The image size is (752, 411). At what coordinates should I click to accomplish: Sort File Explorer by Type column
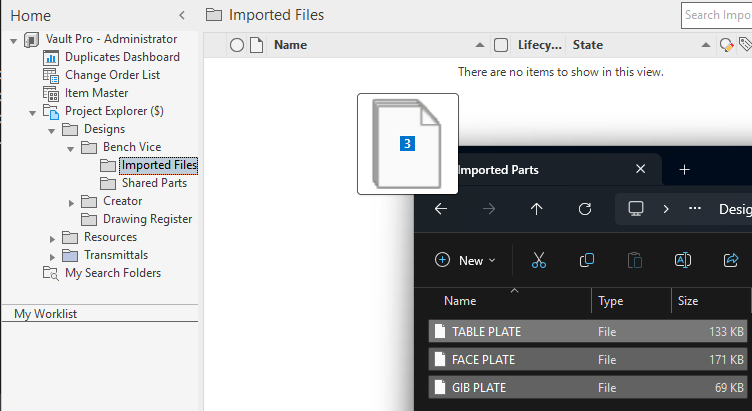pos(611,301)
